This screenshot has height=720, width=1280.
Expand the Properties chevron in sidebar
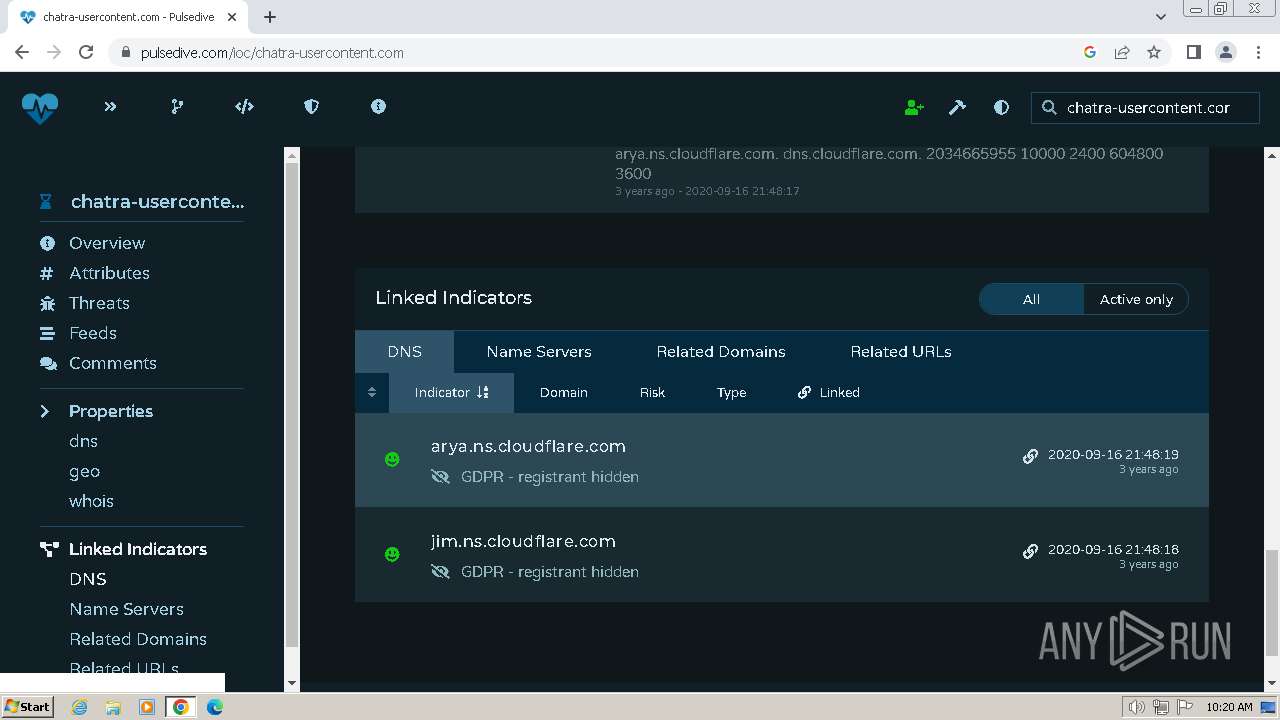pos(45,411)
